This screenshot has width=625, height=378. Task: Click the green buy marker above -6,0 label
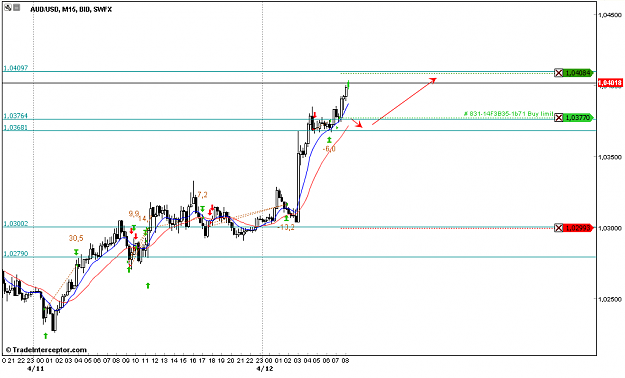coord(329,140)
